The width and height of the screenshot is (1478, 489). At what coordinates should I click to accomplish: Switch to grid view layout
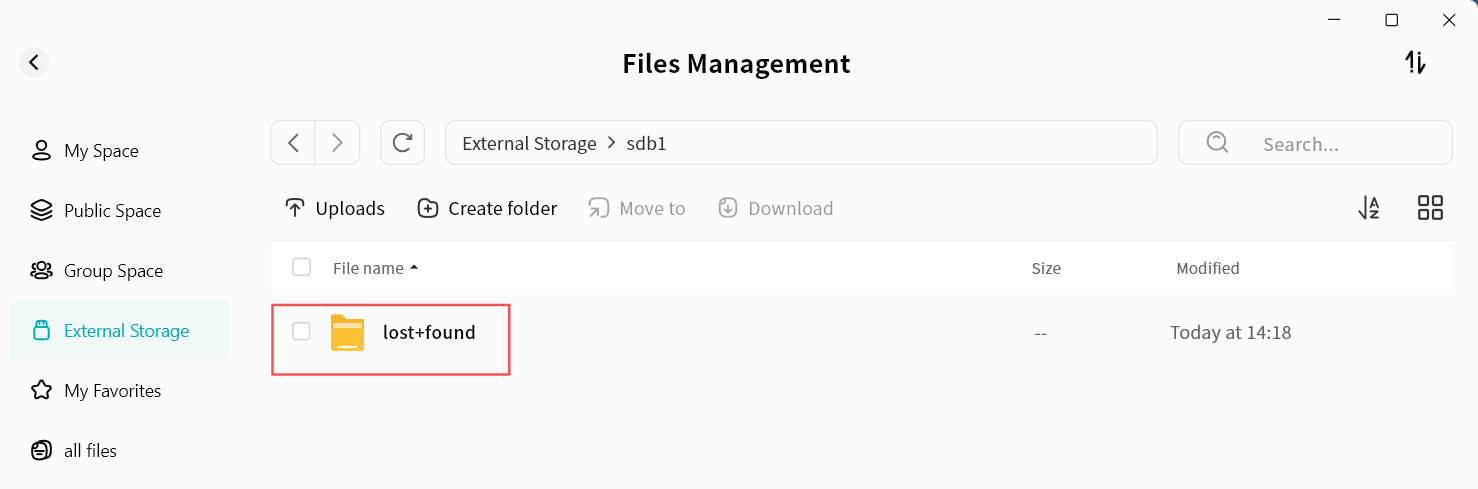(1430, 208)
